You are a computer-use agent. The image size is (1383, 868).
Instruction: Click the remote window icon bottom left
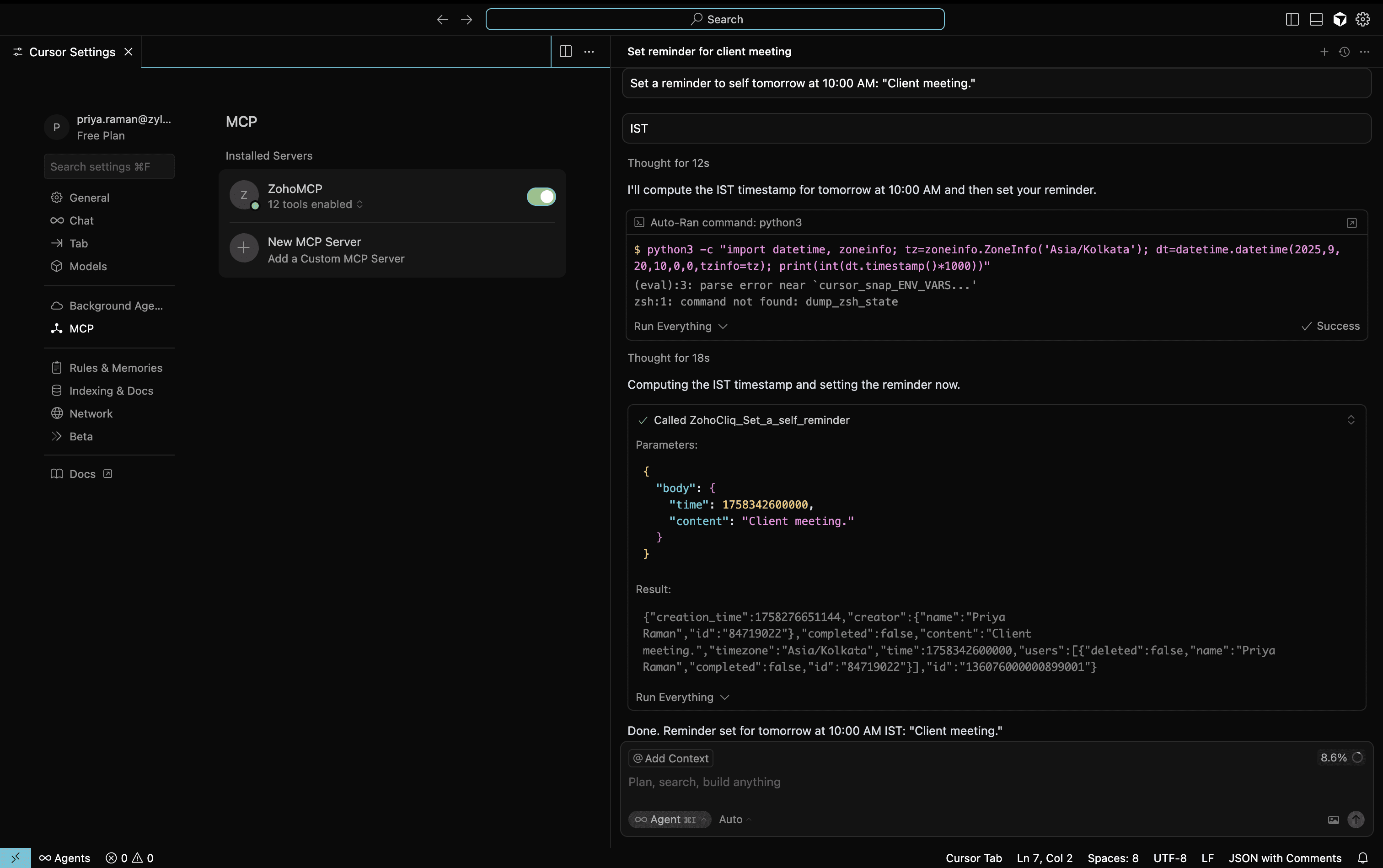15,857
